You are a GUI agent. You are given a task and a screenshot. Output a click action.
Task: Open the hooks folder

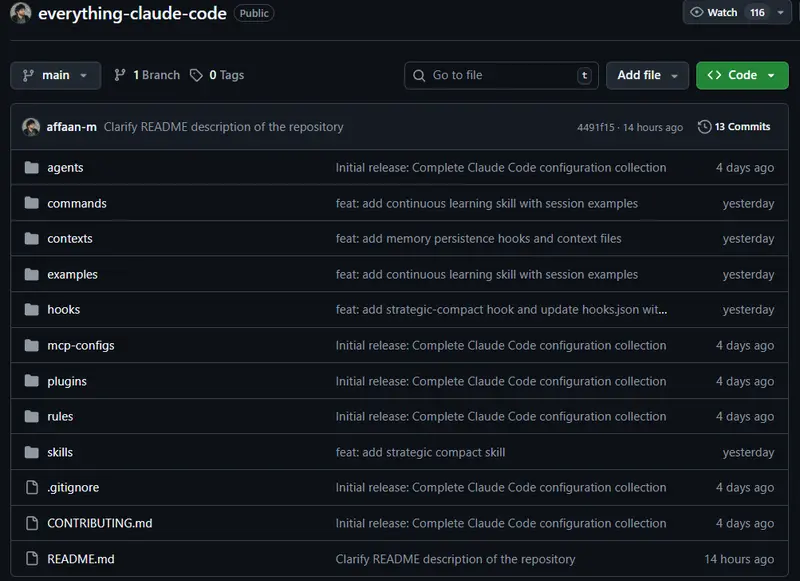click(63, 309)
